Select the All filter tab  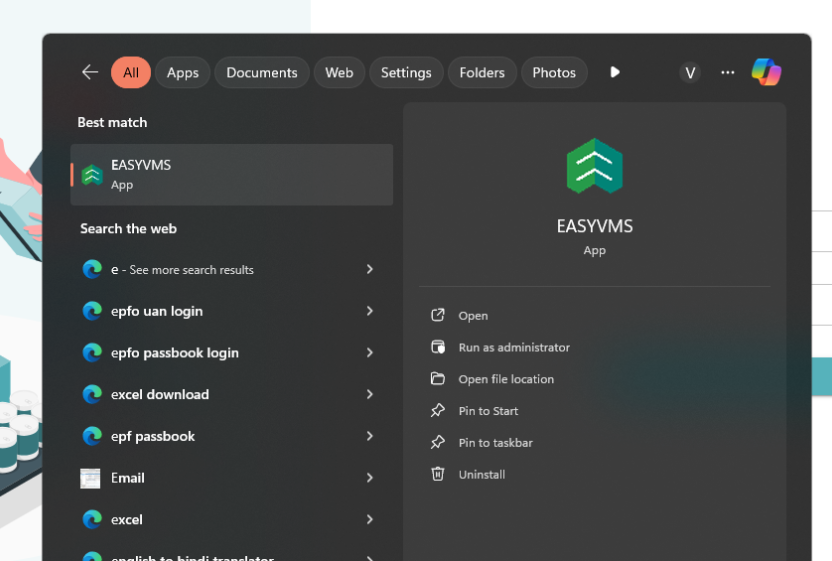pyautogui.click(x=131, y=73)
